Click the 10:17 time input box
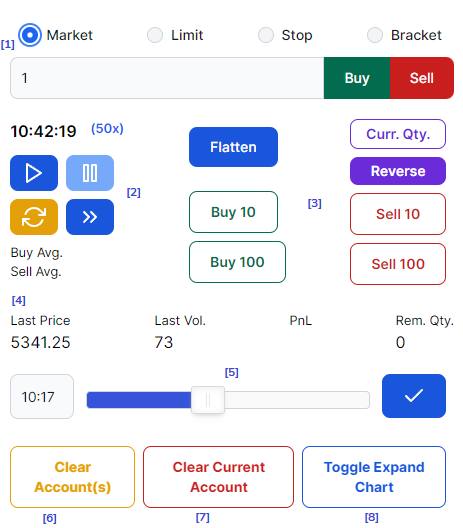Screen dimensions: 463x528 [42, 397]
